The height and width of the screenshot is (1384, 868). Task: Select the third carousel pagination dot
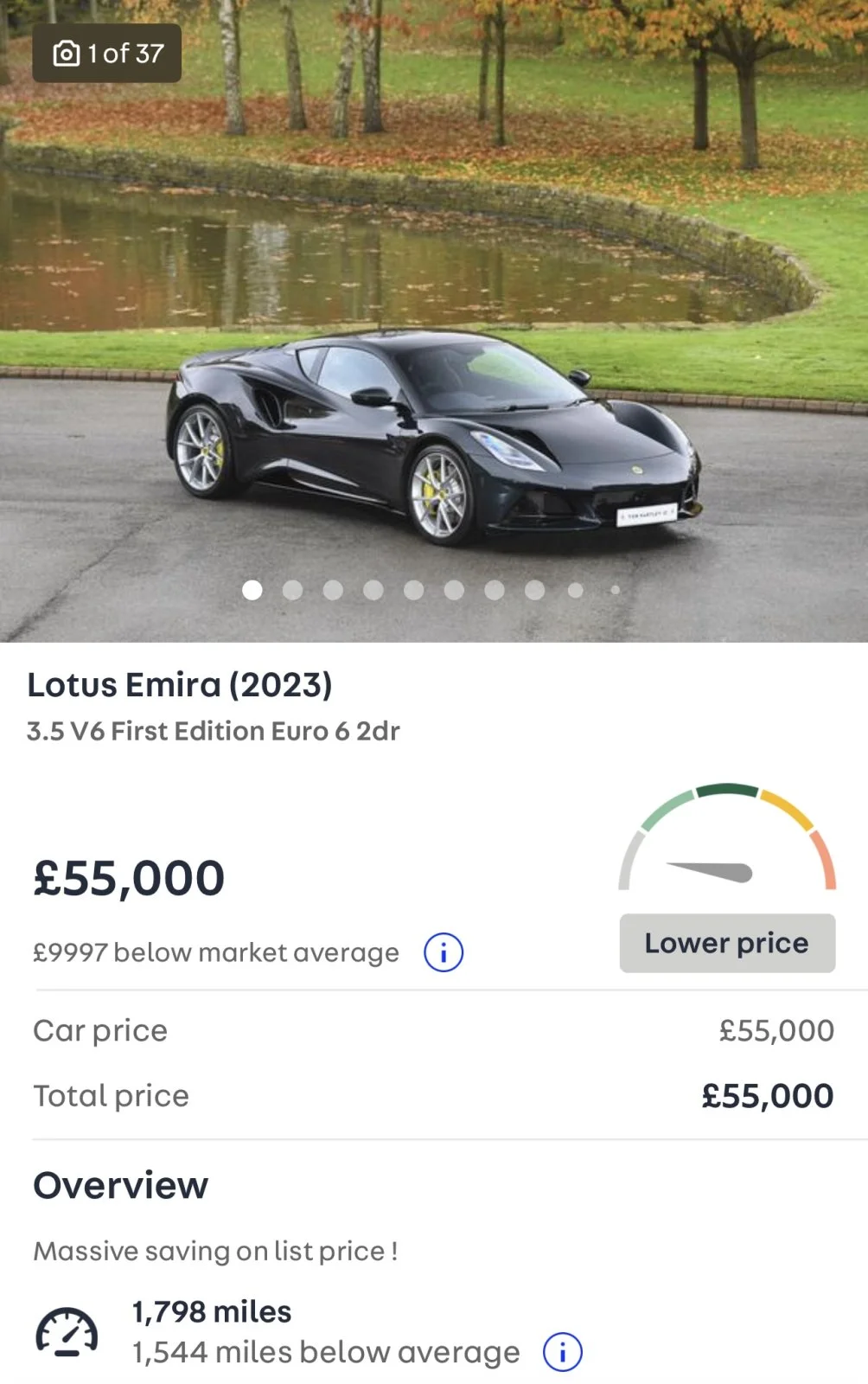click(333, 590)
